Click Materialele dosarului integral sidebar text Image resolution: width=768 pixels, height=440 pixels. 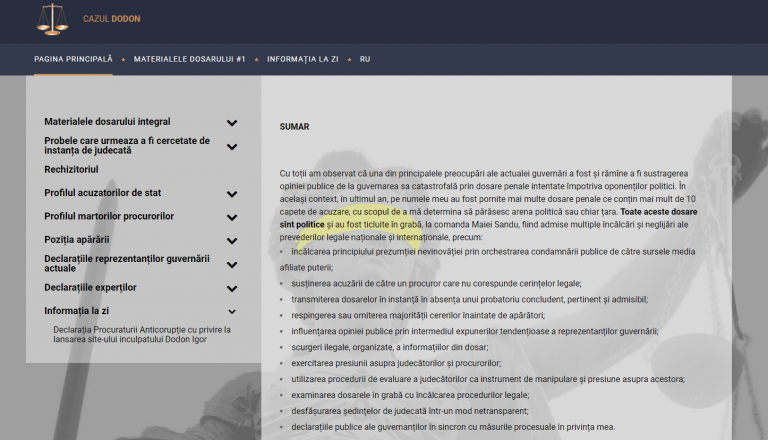click(x=107, y=122)
